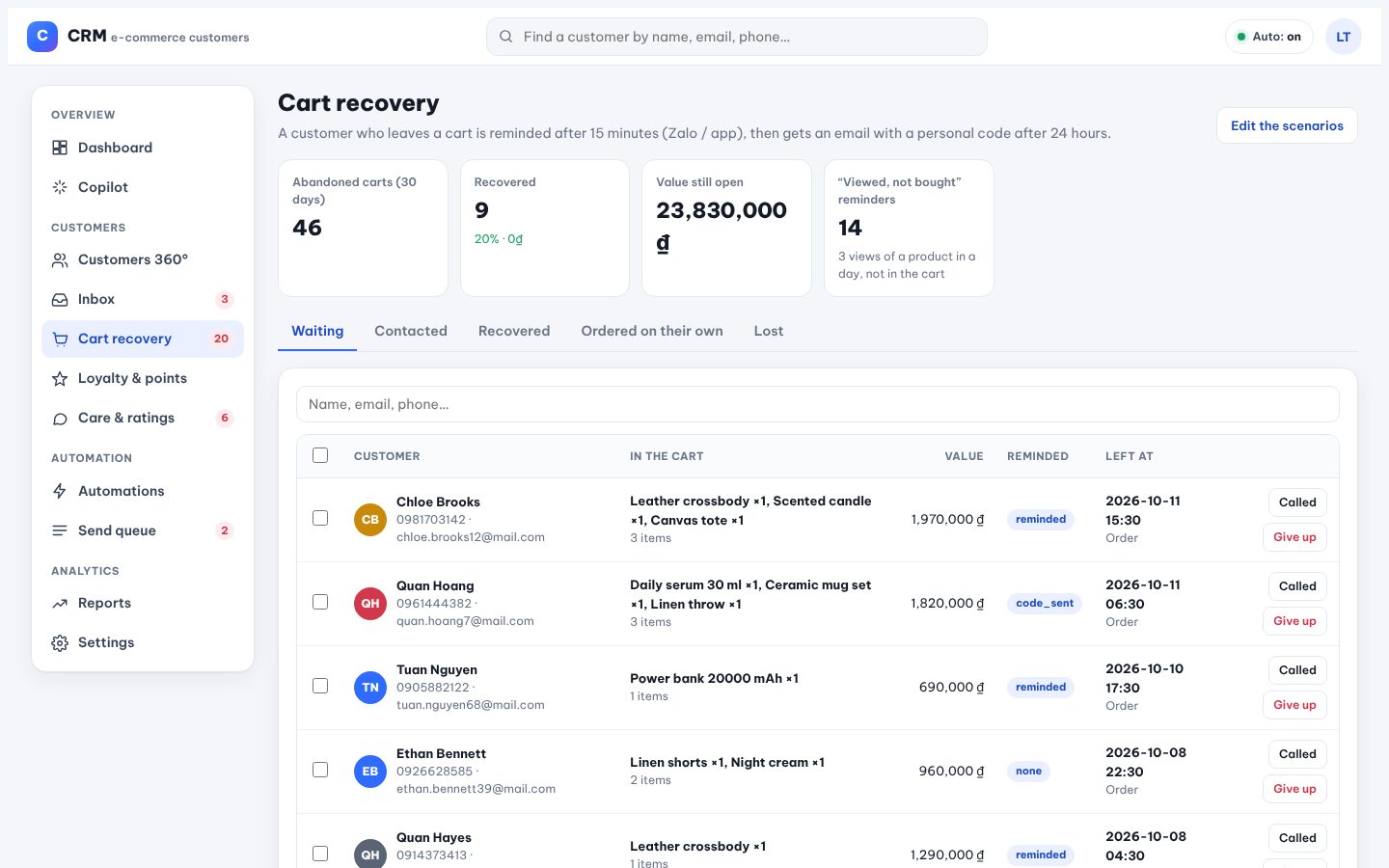Click the Cart recovery cart icon
The image size is (1389, 868).
point(60,339)
